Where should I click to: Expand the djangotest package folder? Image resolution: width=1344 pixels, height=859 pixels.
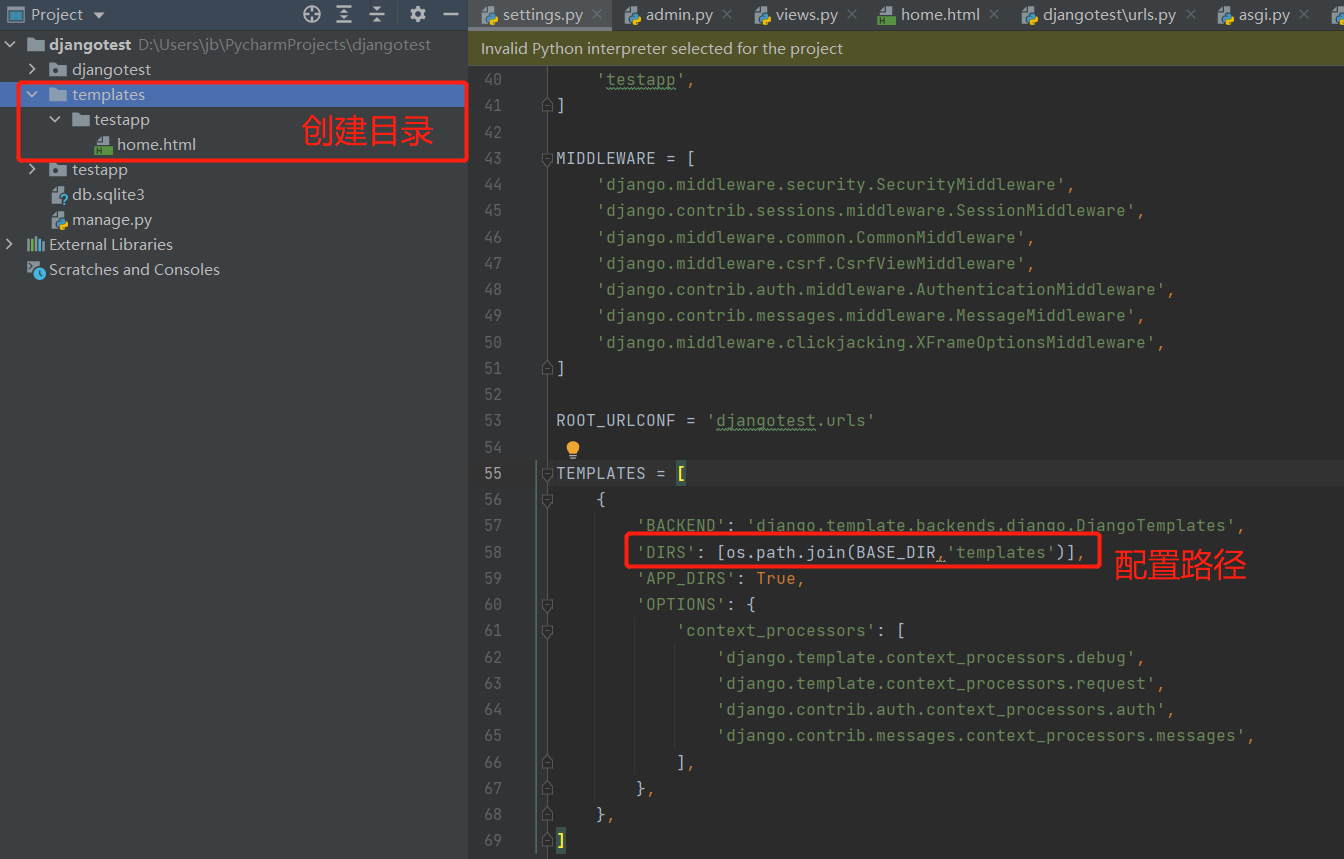point(32,69)
